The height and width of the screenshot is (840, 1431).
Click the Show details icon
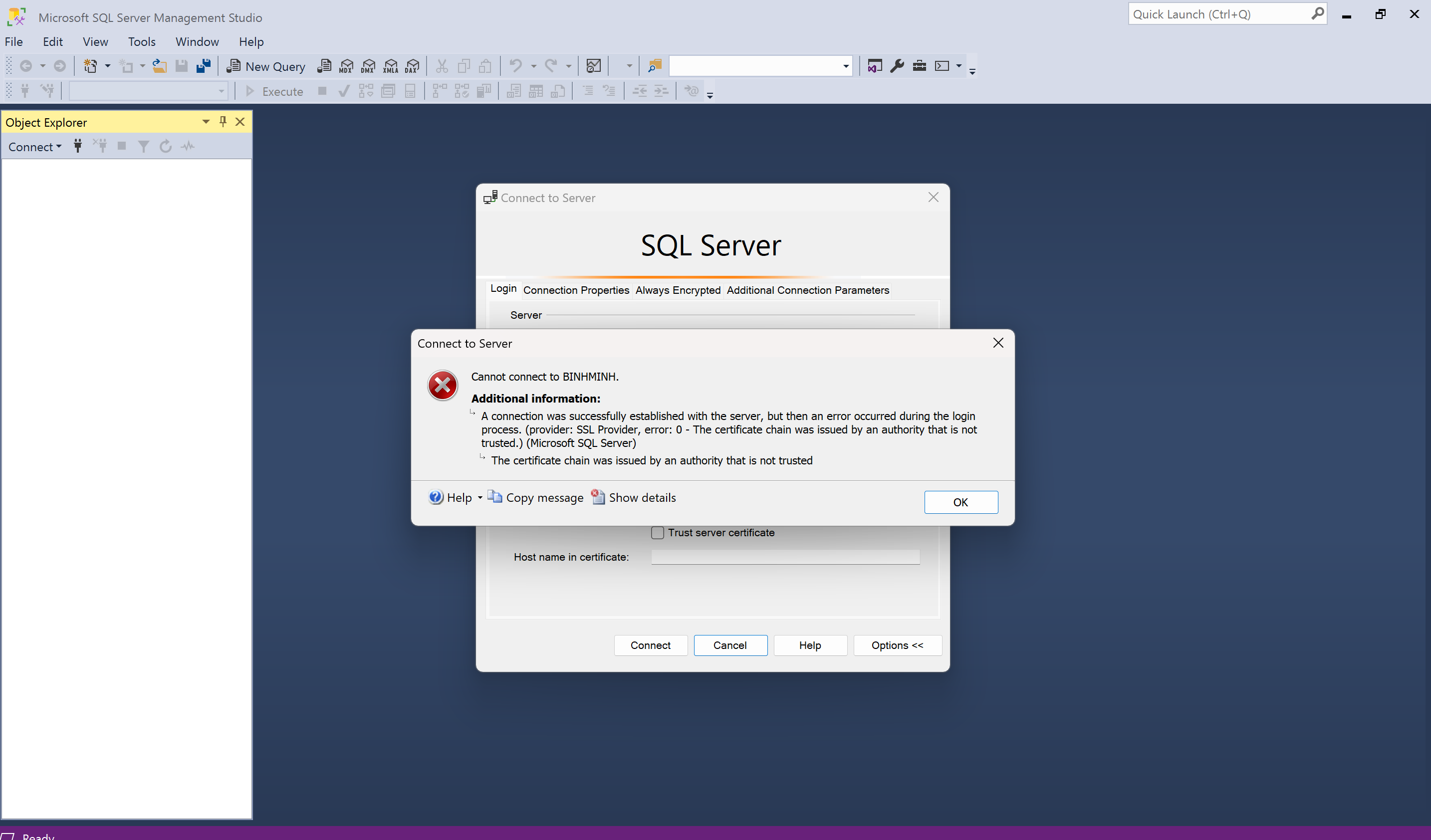click(x=598, y=497)
